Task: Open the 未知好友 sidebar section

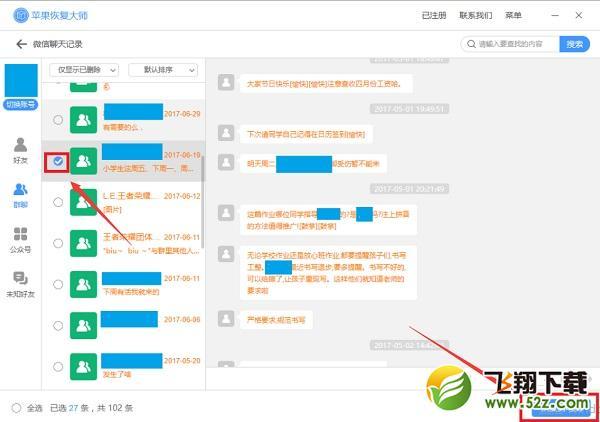Action: 20,284
